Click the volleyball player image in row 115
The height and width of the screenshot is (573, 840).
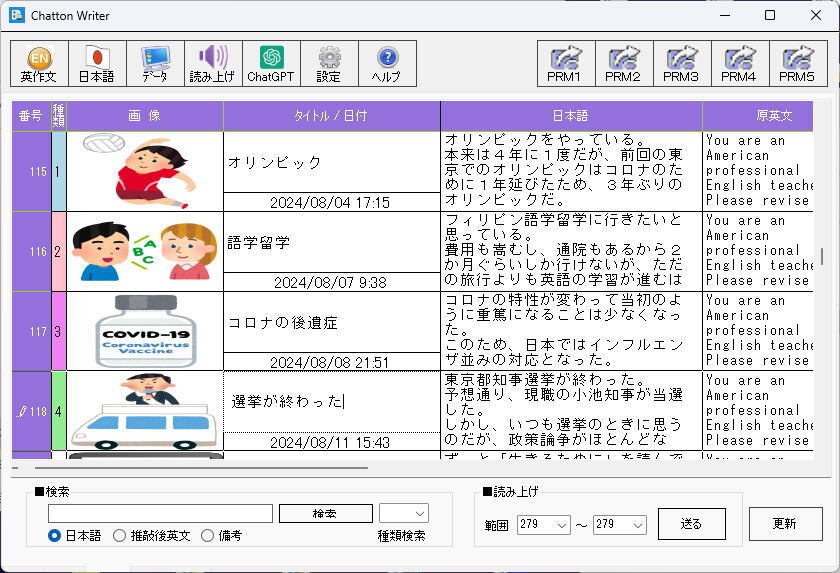[x=145, y=171]
